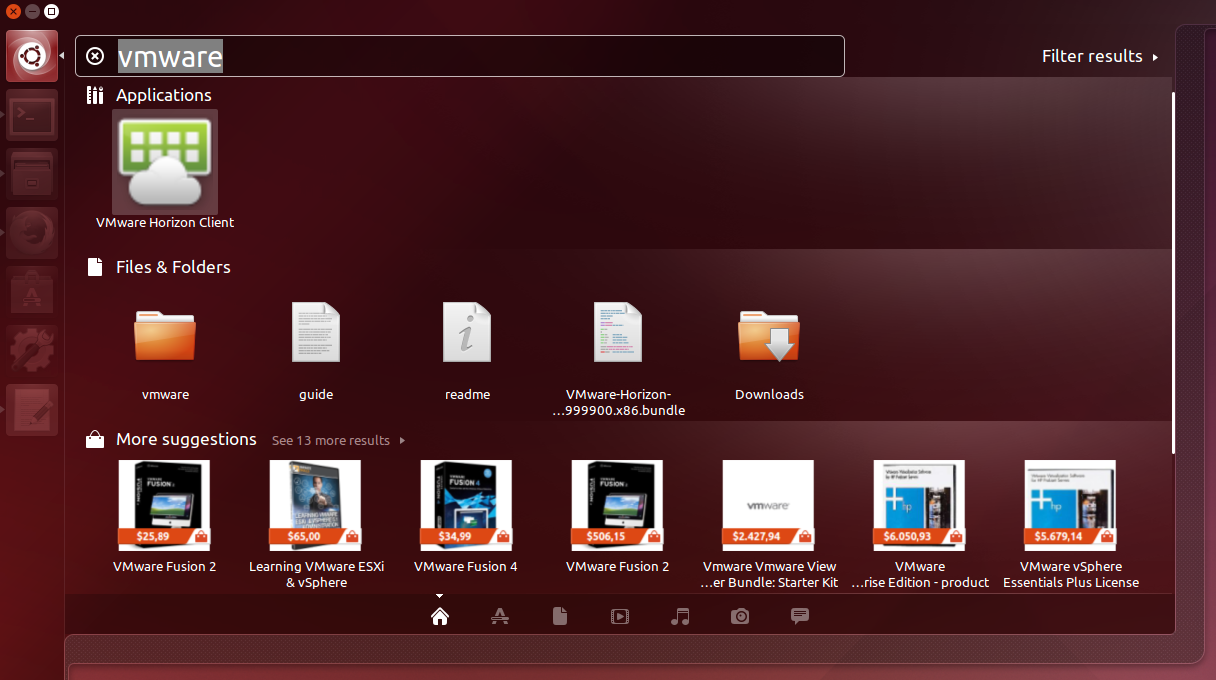The height and width of the screenshot is (680, 1216).
Task: Collapse the Files & Folders header
Action: coord(158,267)
